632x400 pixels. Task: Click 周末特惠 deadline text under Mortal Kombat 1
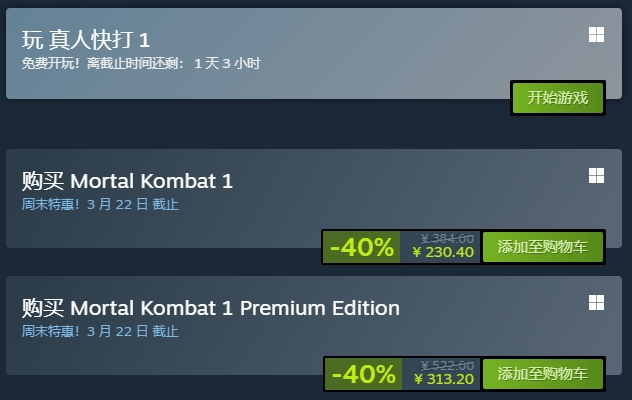(x=100, y=204)
